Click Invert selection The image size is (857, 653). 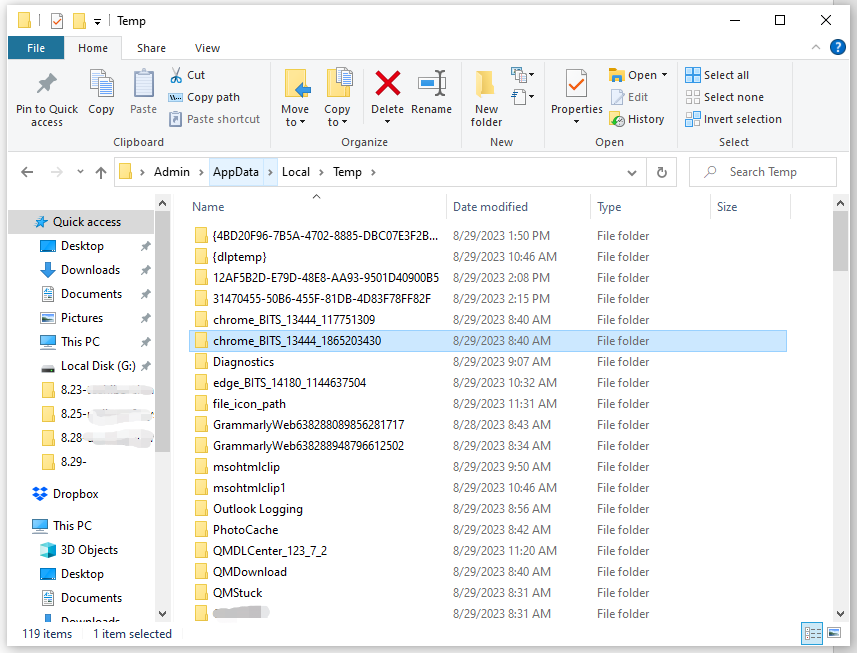733,119
